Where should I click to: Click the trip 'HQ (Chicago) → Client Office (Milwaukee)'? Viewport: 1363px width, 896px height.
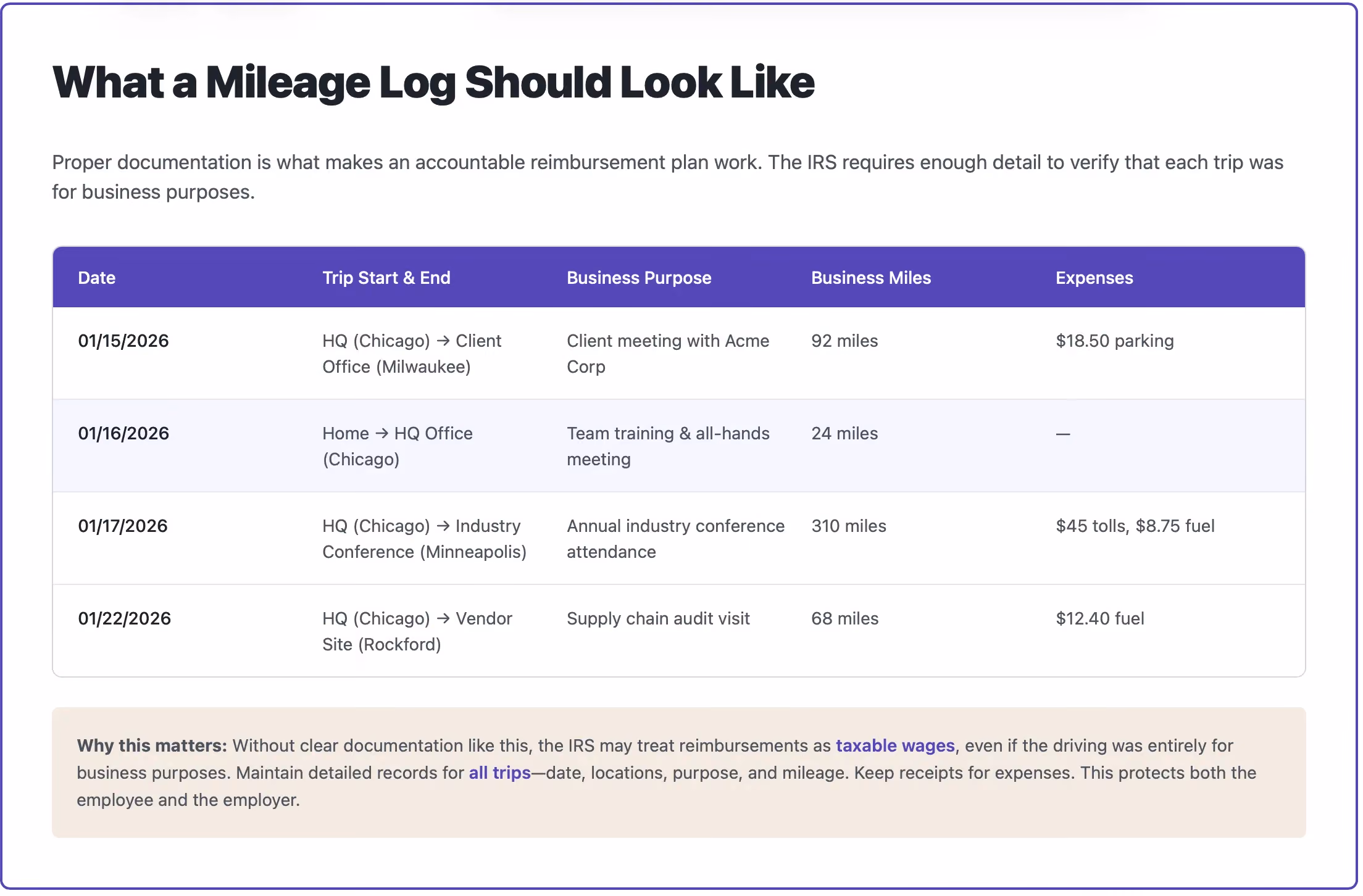click(412, 354)
